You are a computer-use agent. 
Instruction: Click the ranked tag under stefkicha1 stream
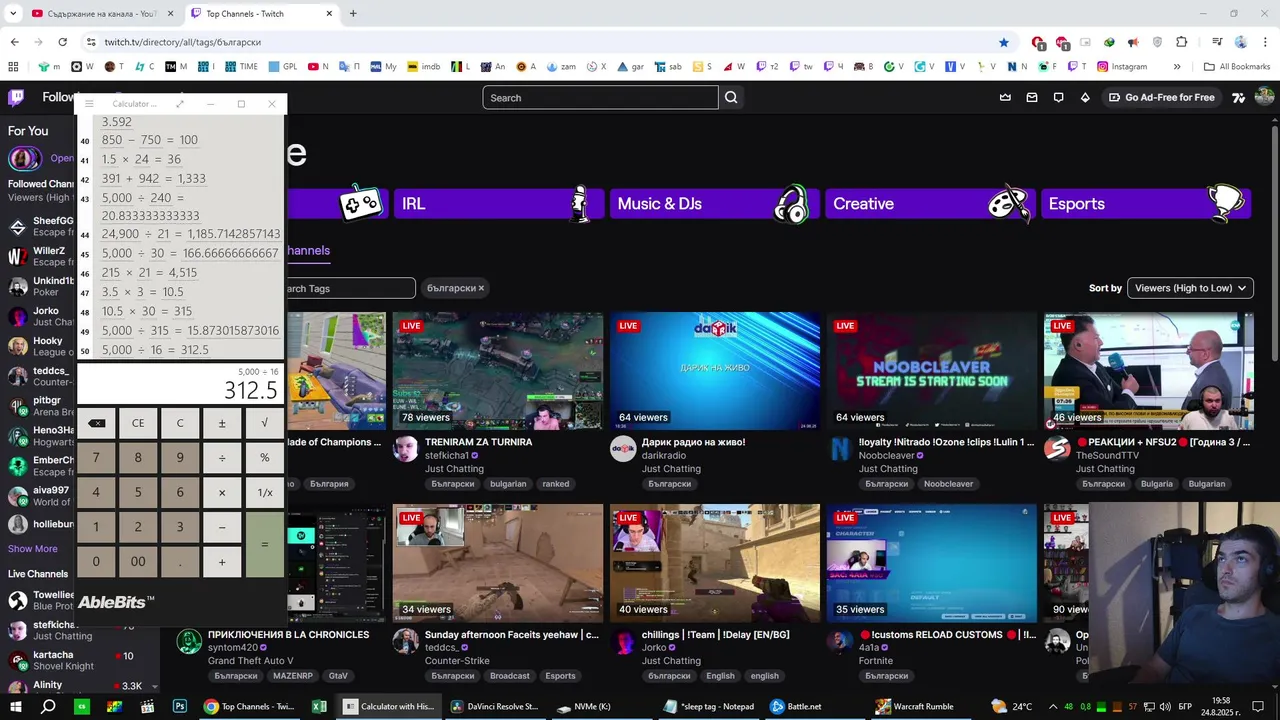click(x=556, y=484)
